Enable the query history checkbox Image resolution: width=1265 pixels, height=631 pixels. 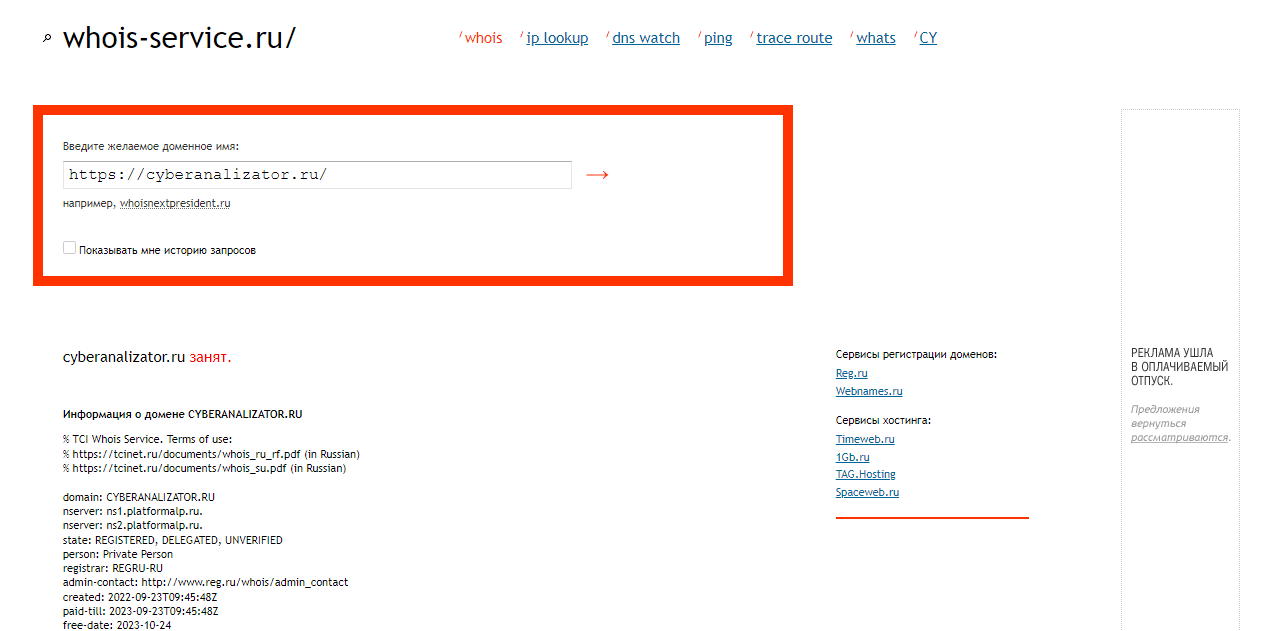[70, 248]
